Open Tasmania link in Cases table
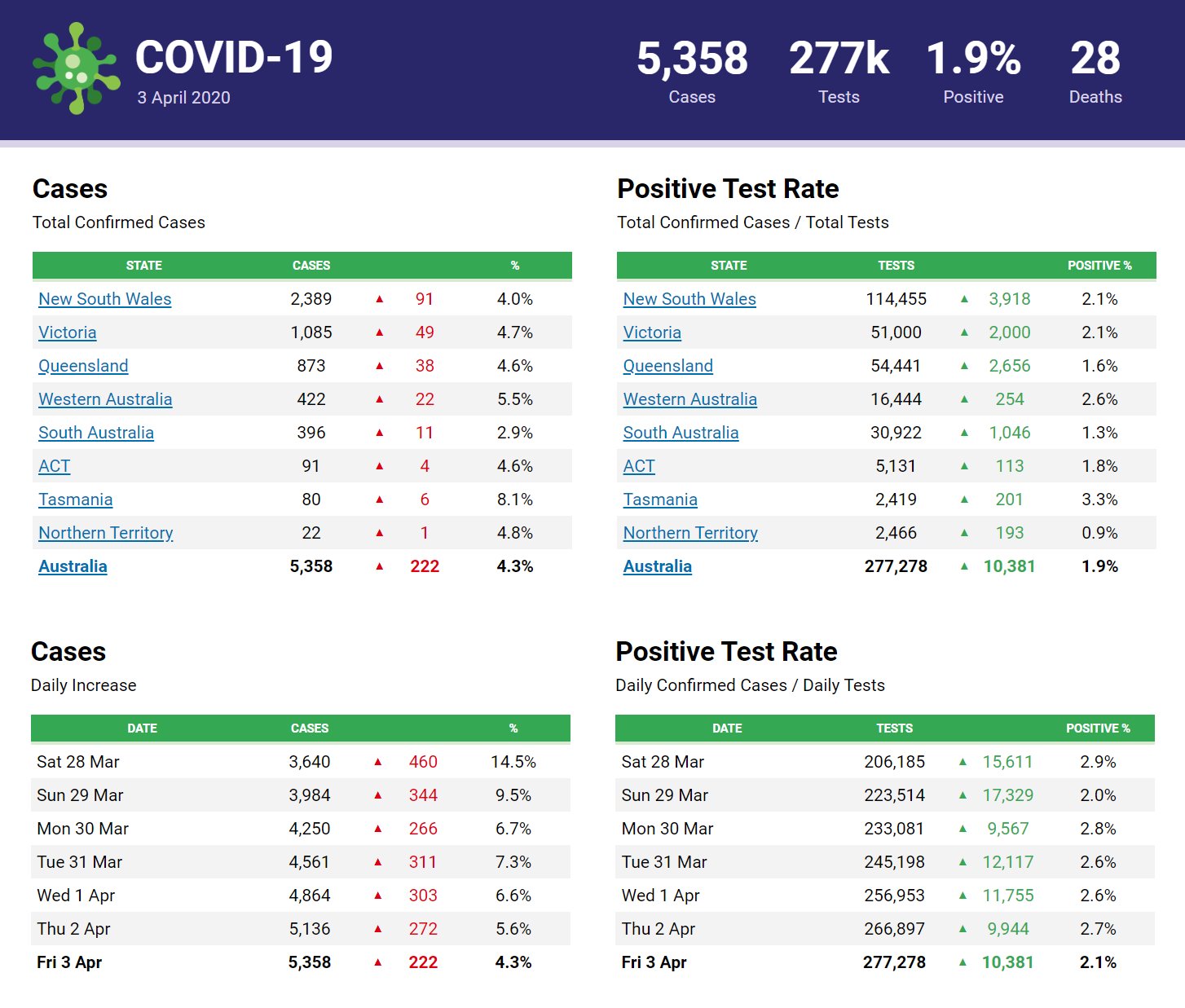This screenshot has width=1185, height=1008. 76,500
